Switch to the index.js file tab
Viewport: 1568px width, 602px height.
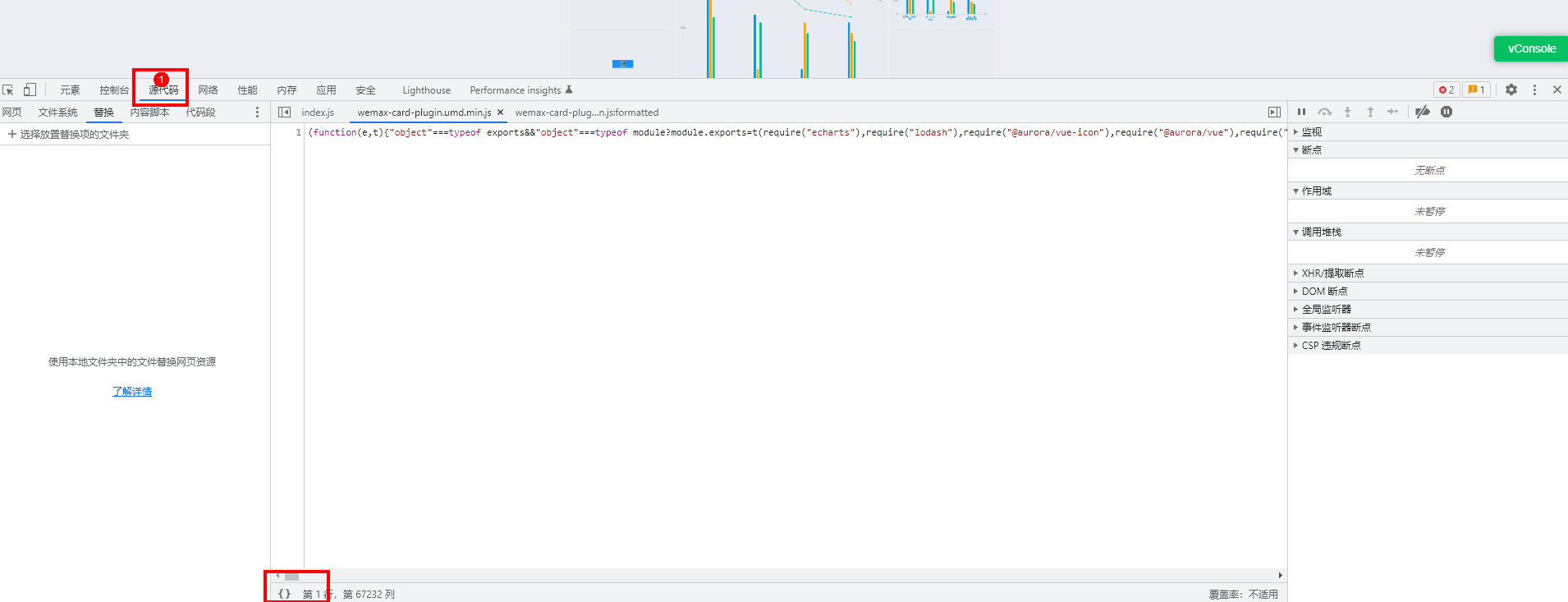coord(318,113)
